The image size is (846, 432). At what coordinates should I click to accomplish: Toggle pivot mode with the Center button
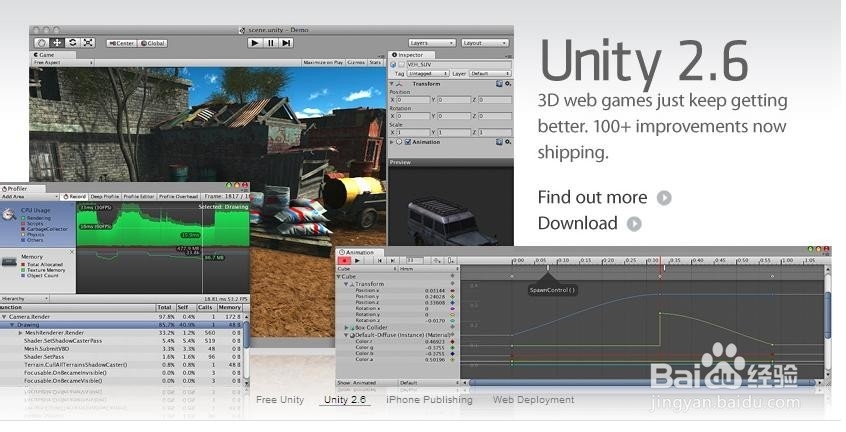pyautogui.click(x=121, y=43)
